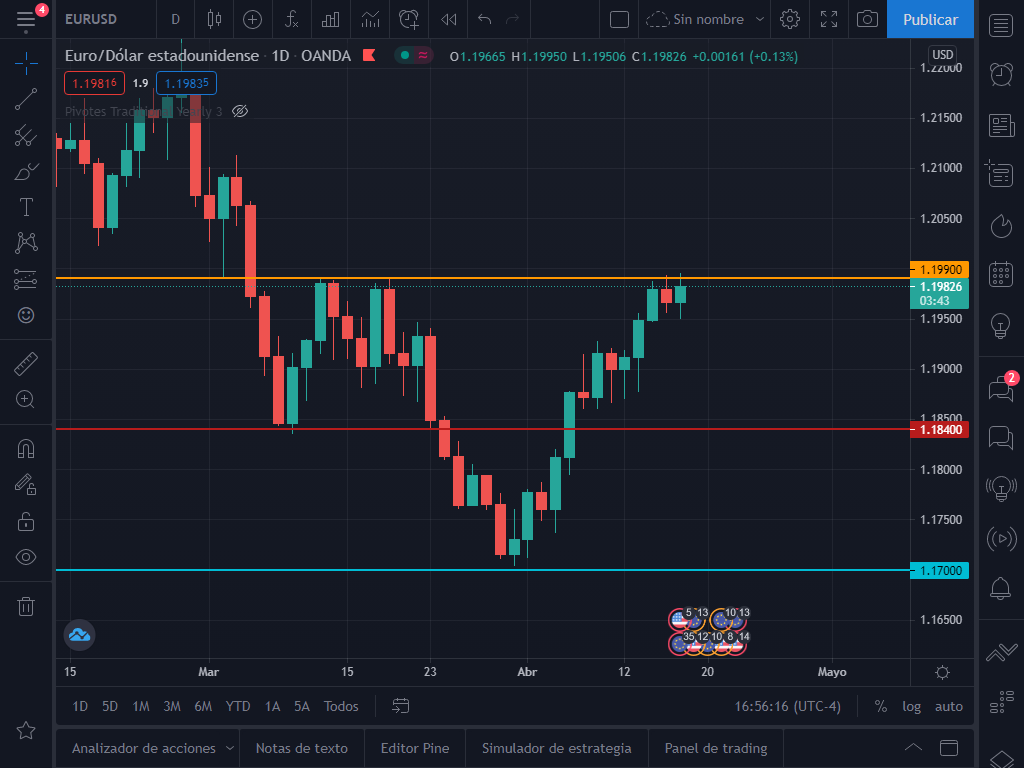This screenshot has height=768, width=1024.
Task: Open the time axis settings gear
Action: click(x=942, y=672)
